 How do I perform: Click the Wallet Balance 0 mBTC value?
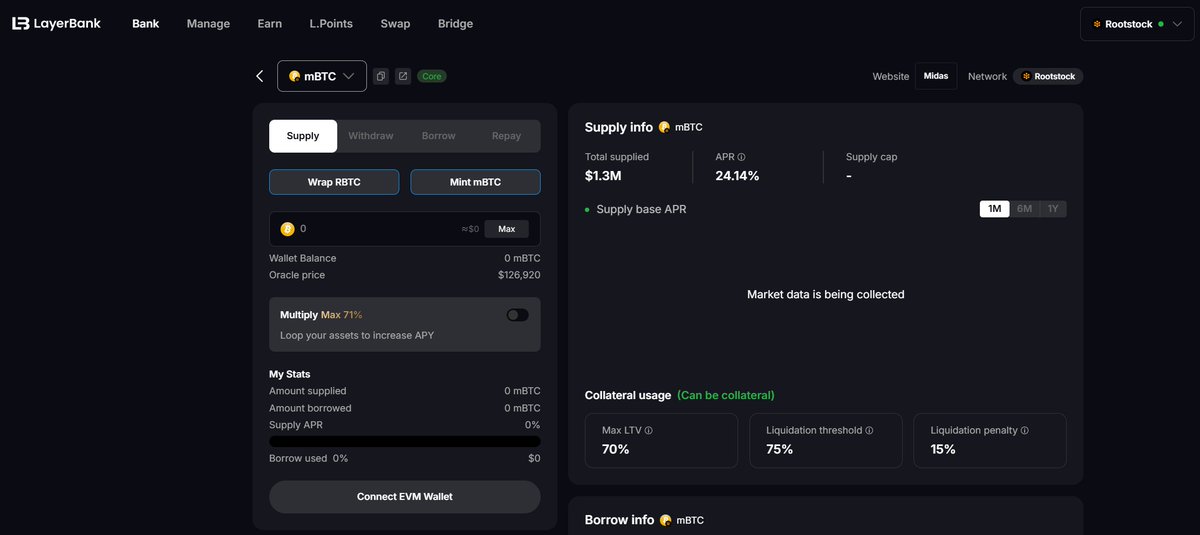pos(522,258)
